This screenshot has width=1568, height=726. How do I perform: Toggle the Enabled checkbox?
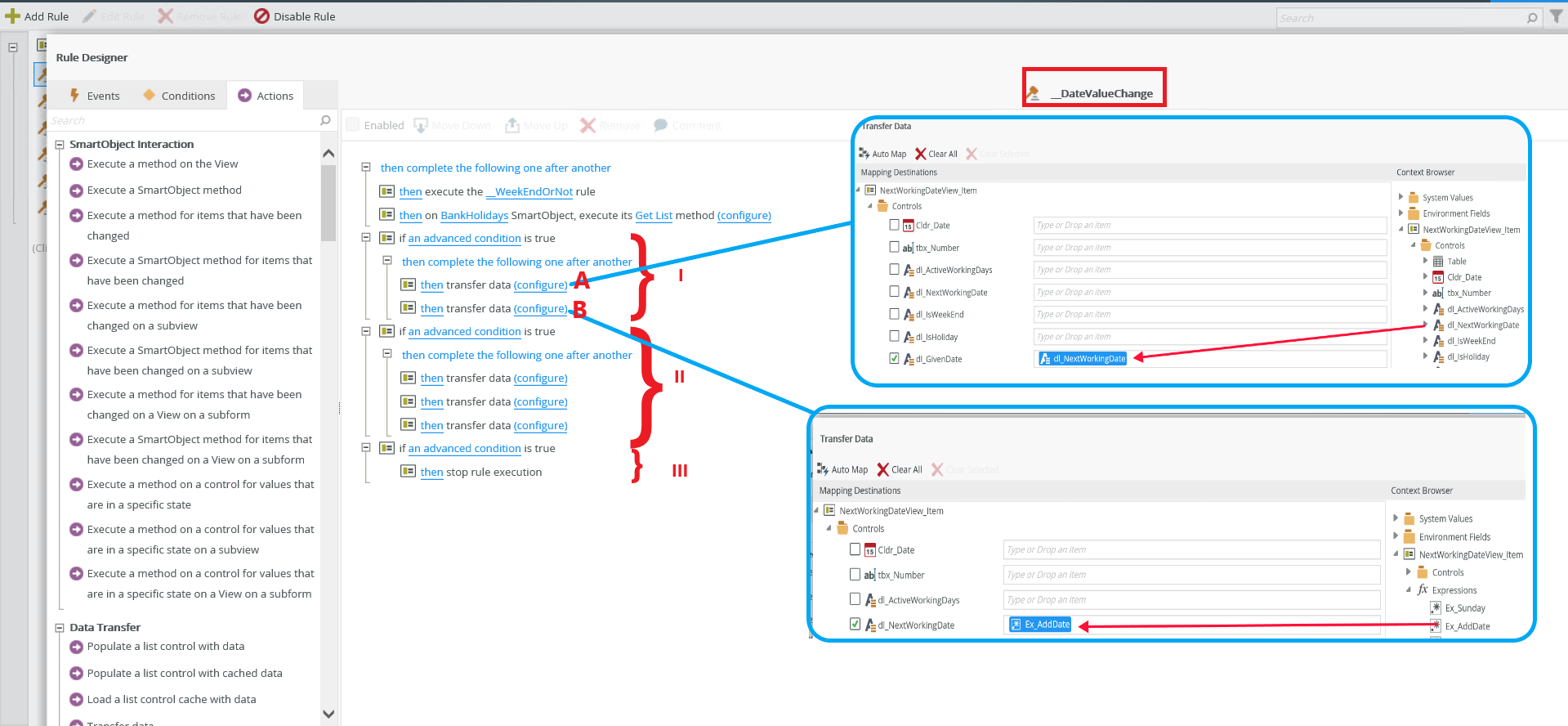tap(353, 124)
